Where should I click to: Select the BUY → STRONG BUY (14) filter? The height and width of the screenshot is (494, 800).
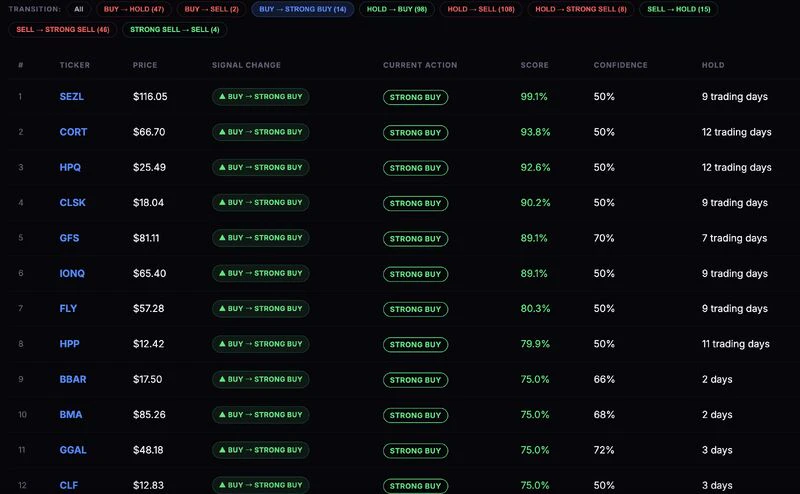tap(303, 9)
